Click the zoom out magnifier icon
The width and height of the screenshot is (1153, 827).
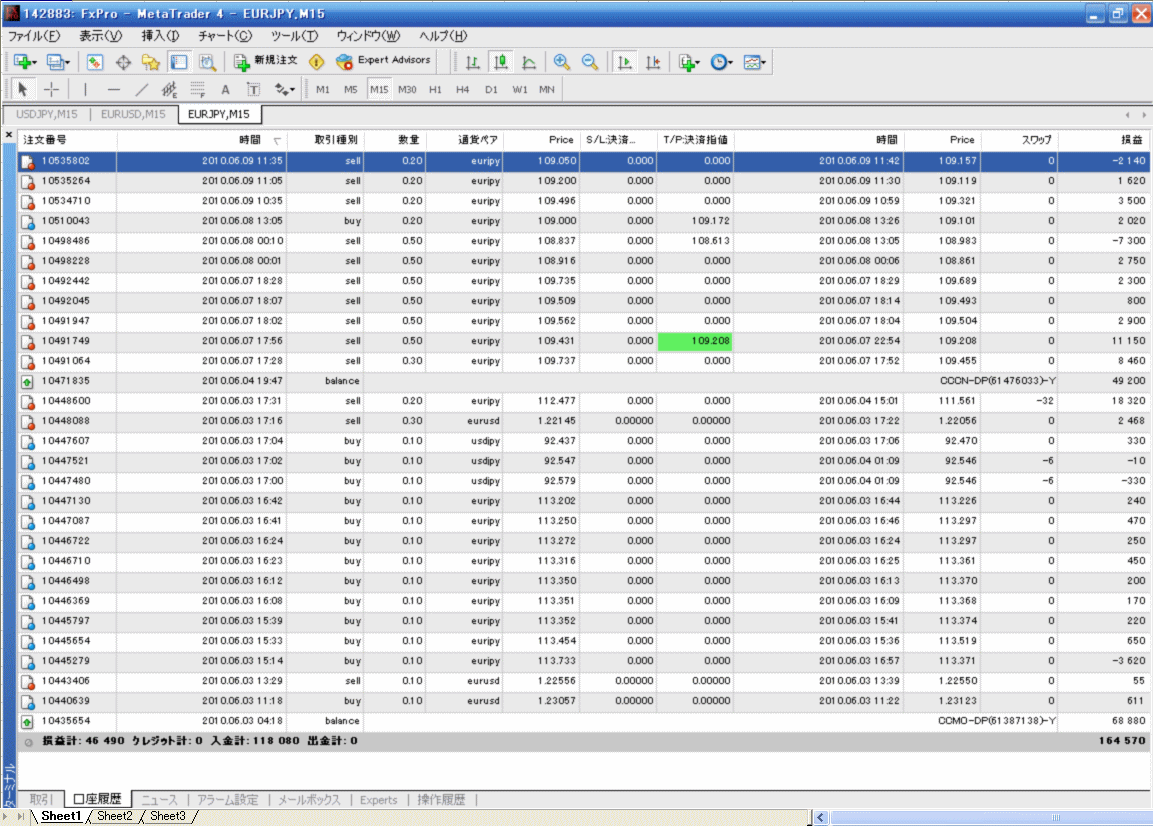click(590, 62)
